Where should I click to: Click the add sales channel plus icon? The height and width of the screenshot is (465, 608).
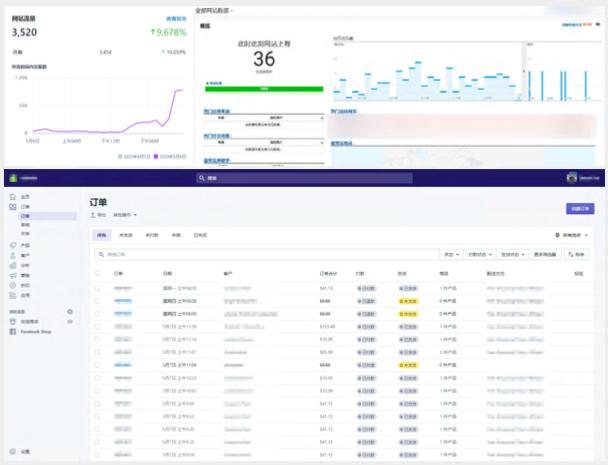click(70, 312)
